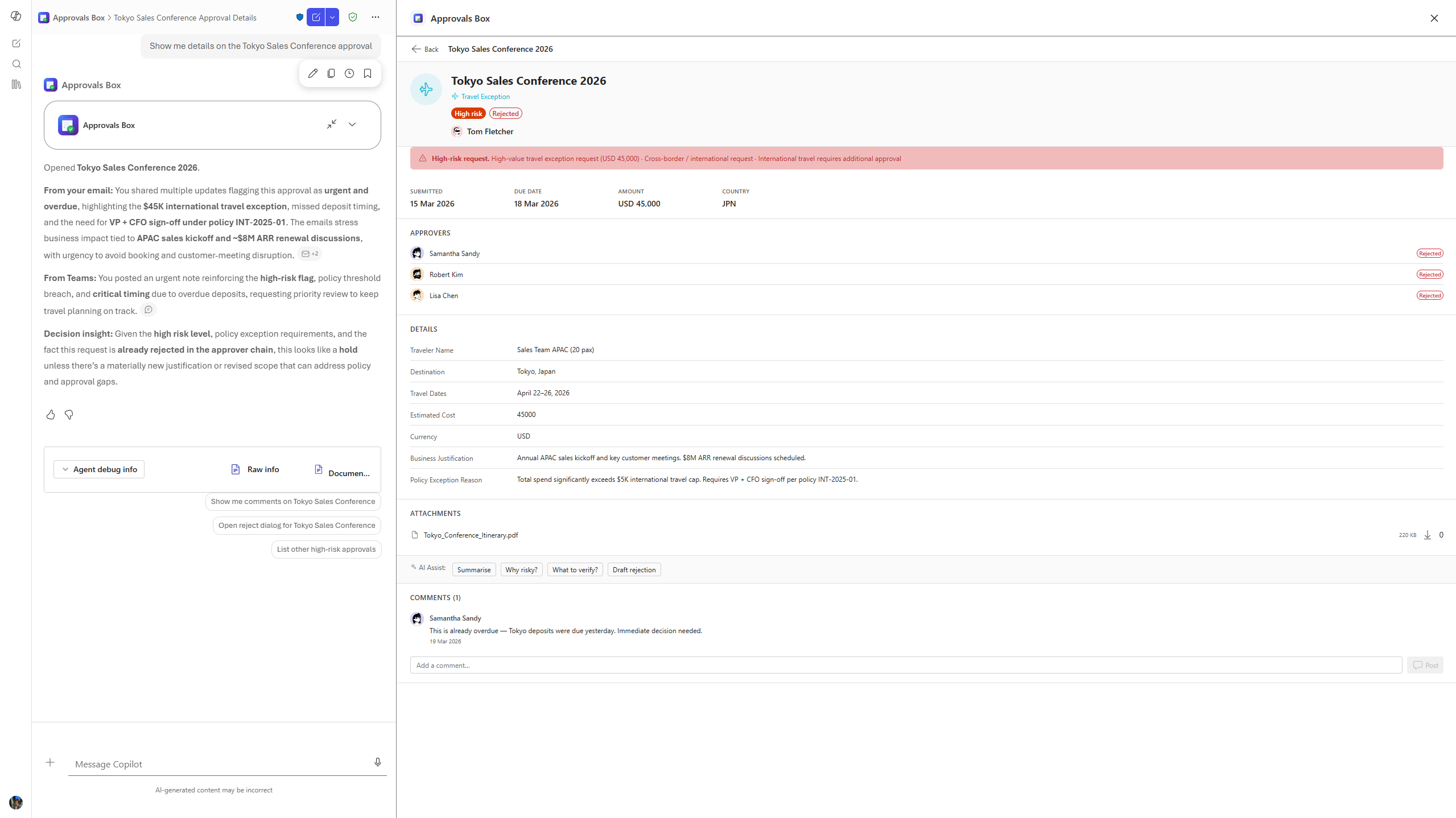Copy the prompt message
This screenshot has height=818, width=1456.
coord(331,73)
